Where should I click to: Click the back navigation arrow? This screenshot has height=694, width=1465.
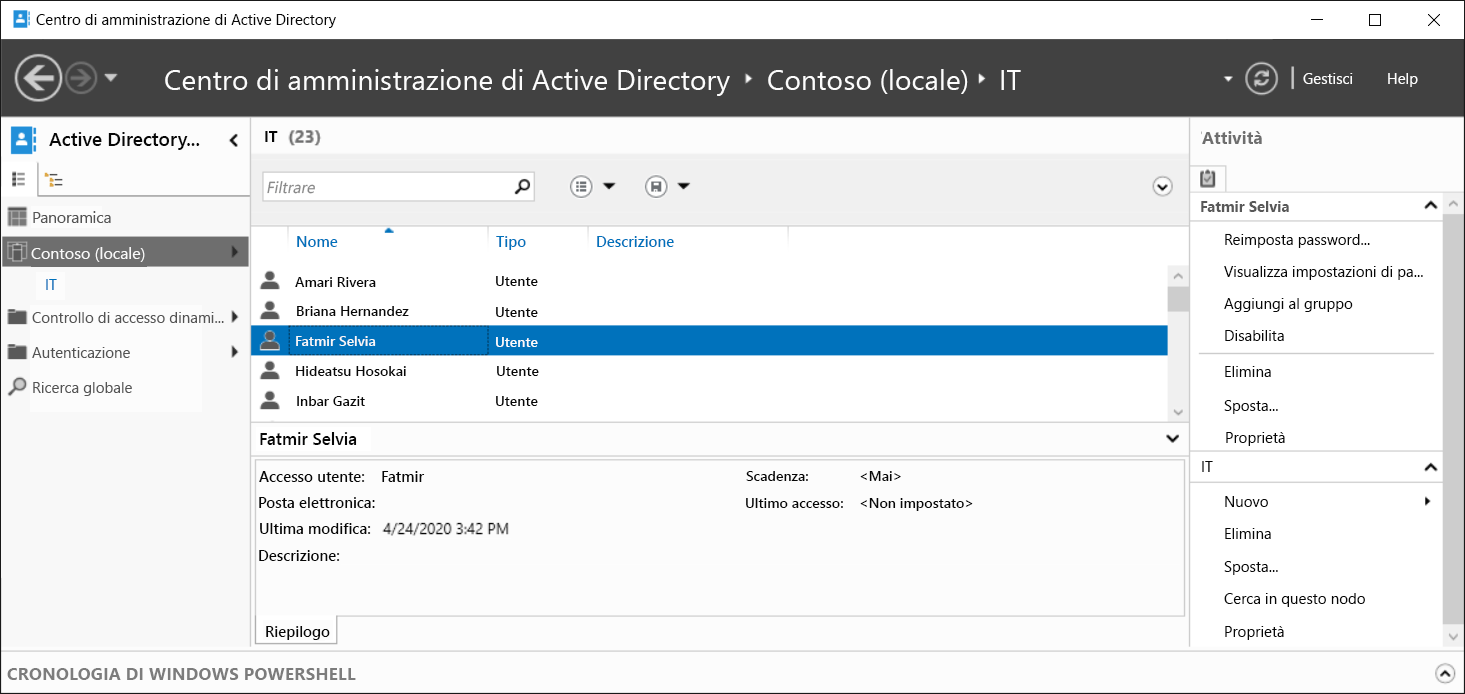tap(38, 78)
